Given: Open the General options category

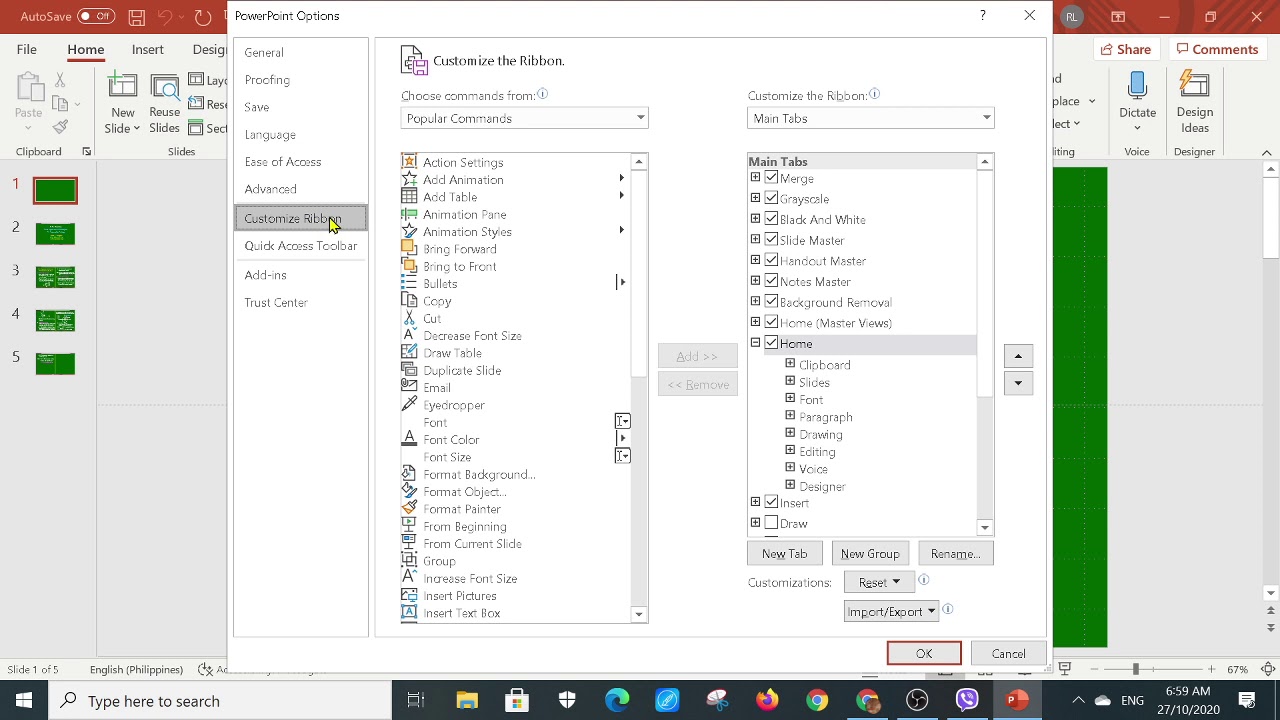Looking at the screenshot, I should pyautogui.click(x=264, y=52).
